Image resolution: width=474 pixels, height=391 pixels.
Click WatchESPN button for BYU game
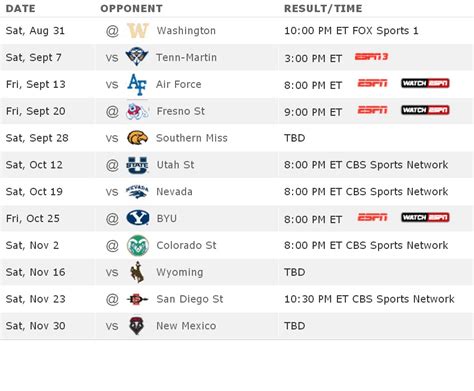point(425,218)
